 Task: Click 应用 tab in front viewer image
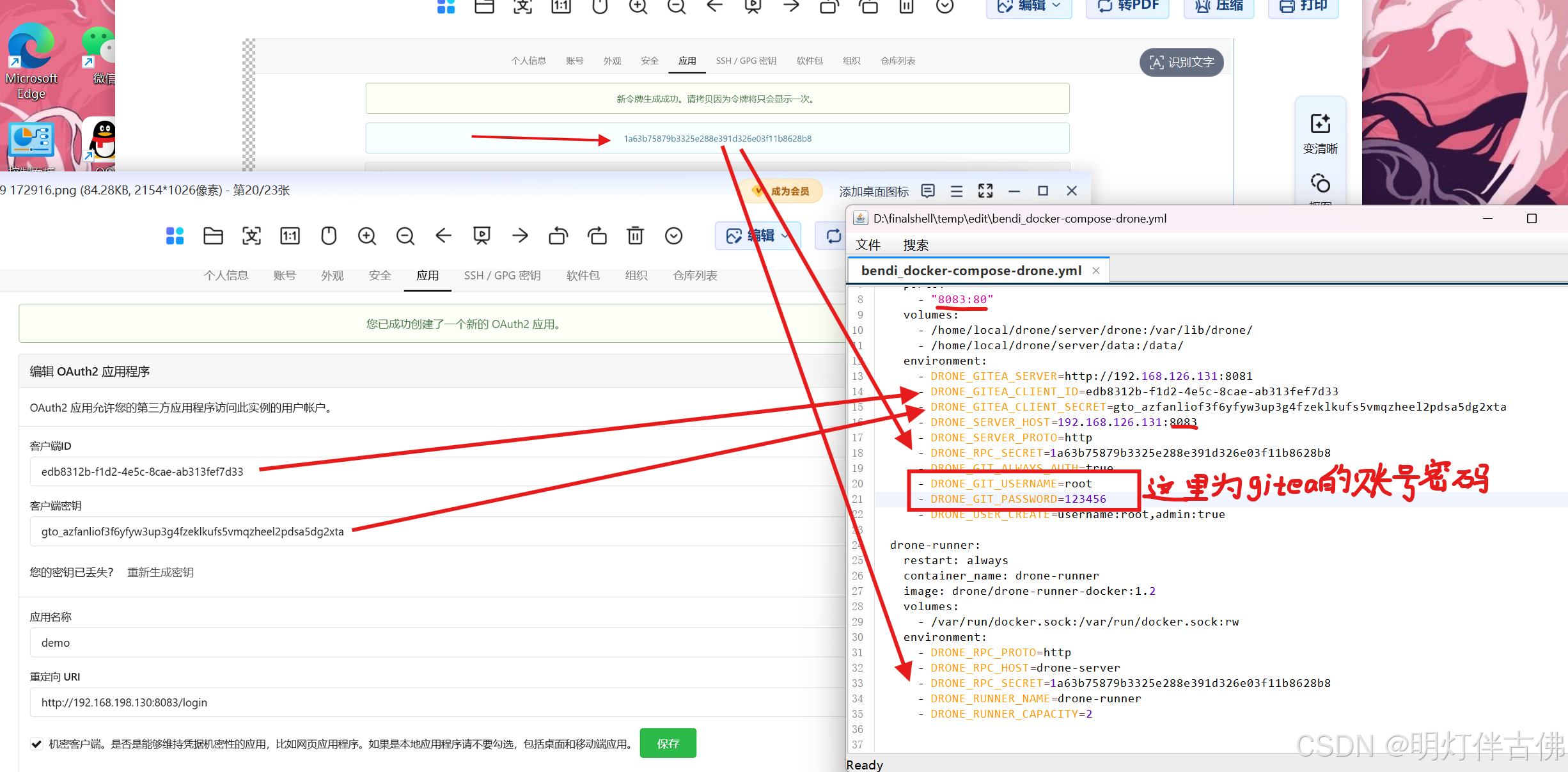[x=427, y=275]
